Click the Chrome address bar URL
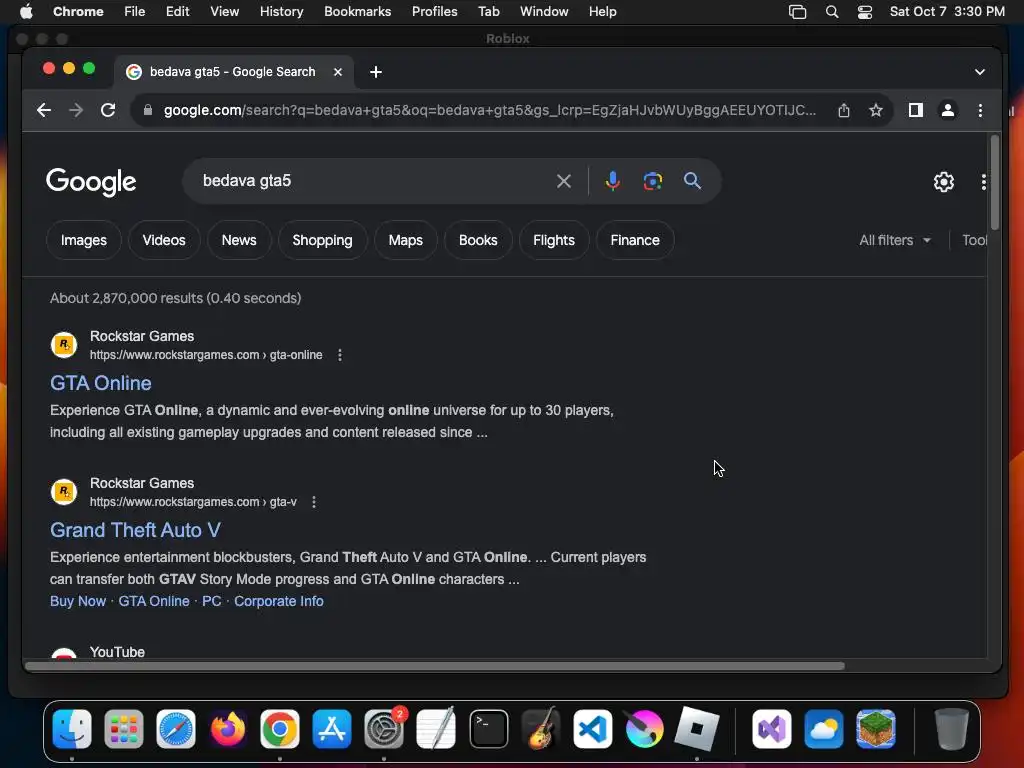This screenshot has width=1024, height=768. (490, 110)
